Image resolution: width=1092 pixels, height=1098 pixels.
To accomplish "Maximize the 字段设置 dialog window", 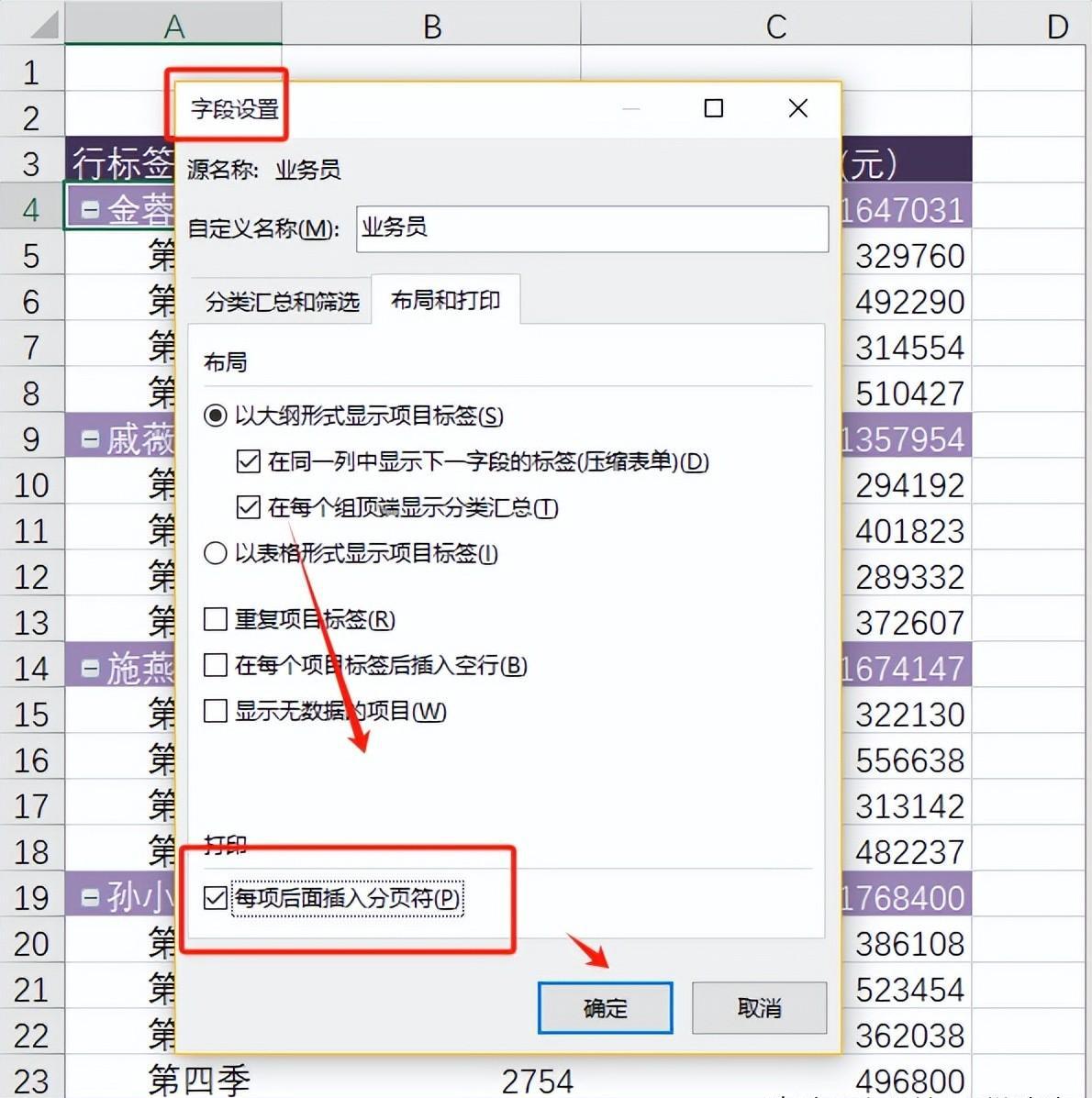I will (x=713, y=108).
